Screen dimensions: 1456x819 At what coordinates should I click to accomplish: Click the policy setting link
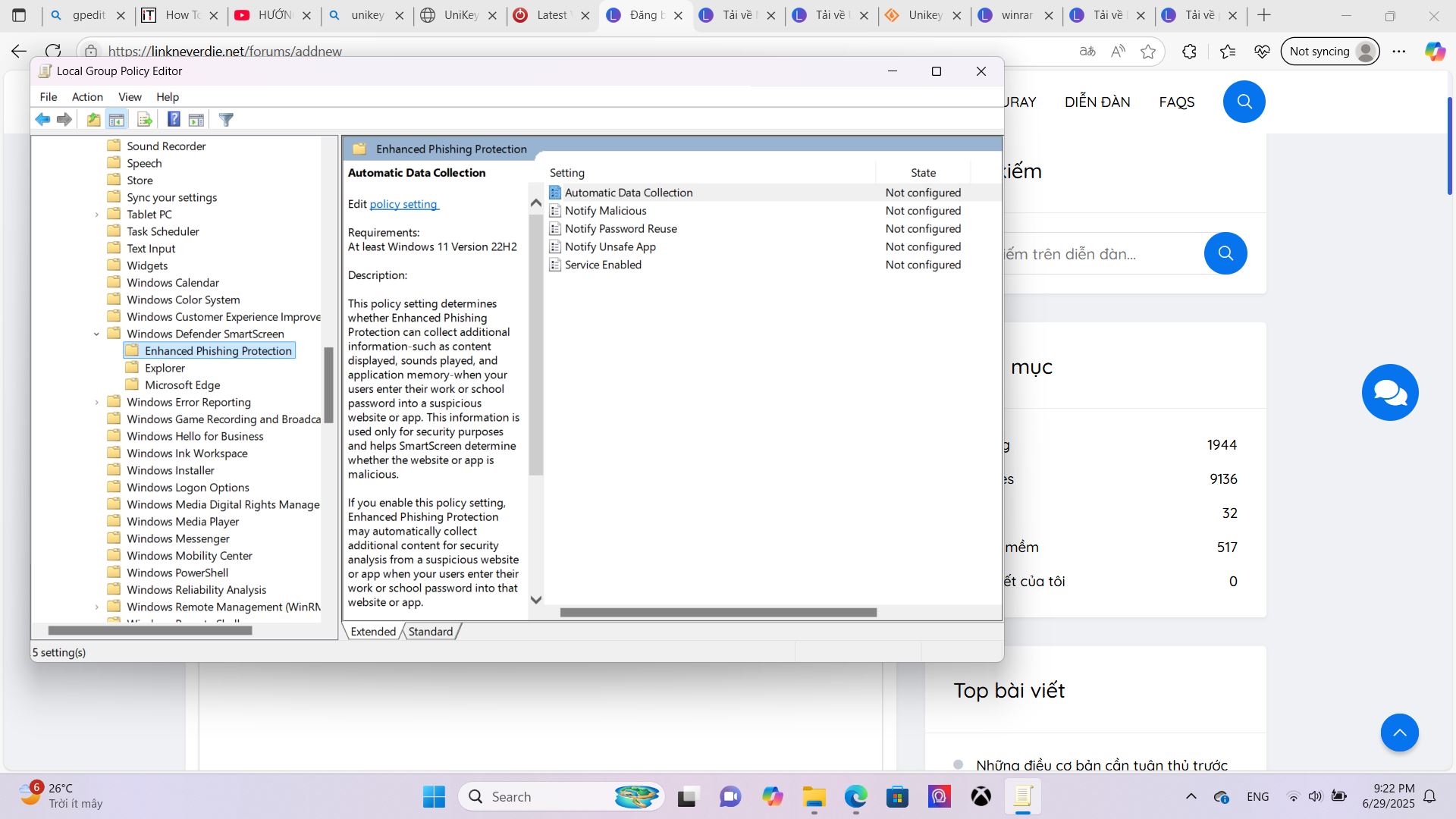(x=403, y=204)
